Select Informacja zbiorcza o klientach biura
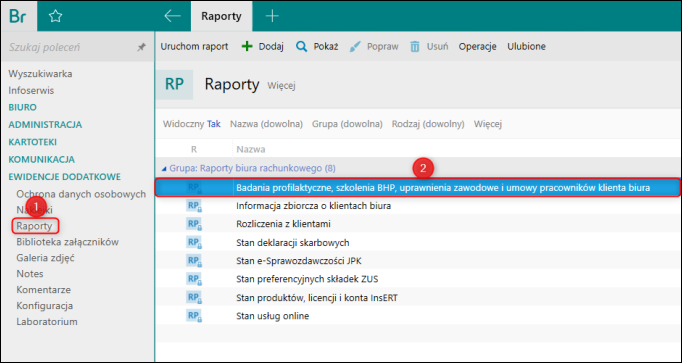The height and width of the screenshot is (363, 682). [417, 206]
